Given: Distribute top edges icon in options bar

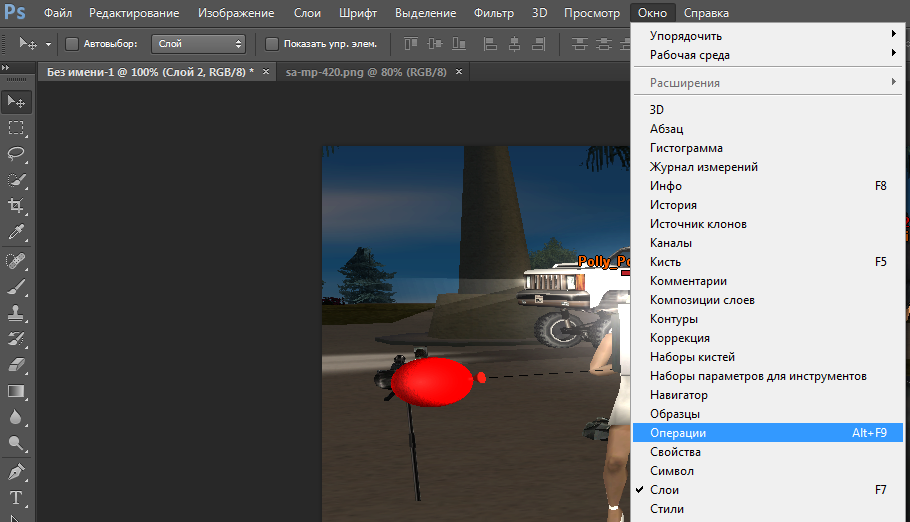Looking at the screenshot, I should point(580,44).
